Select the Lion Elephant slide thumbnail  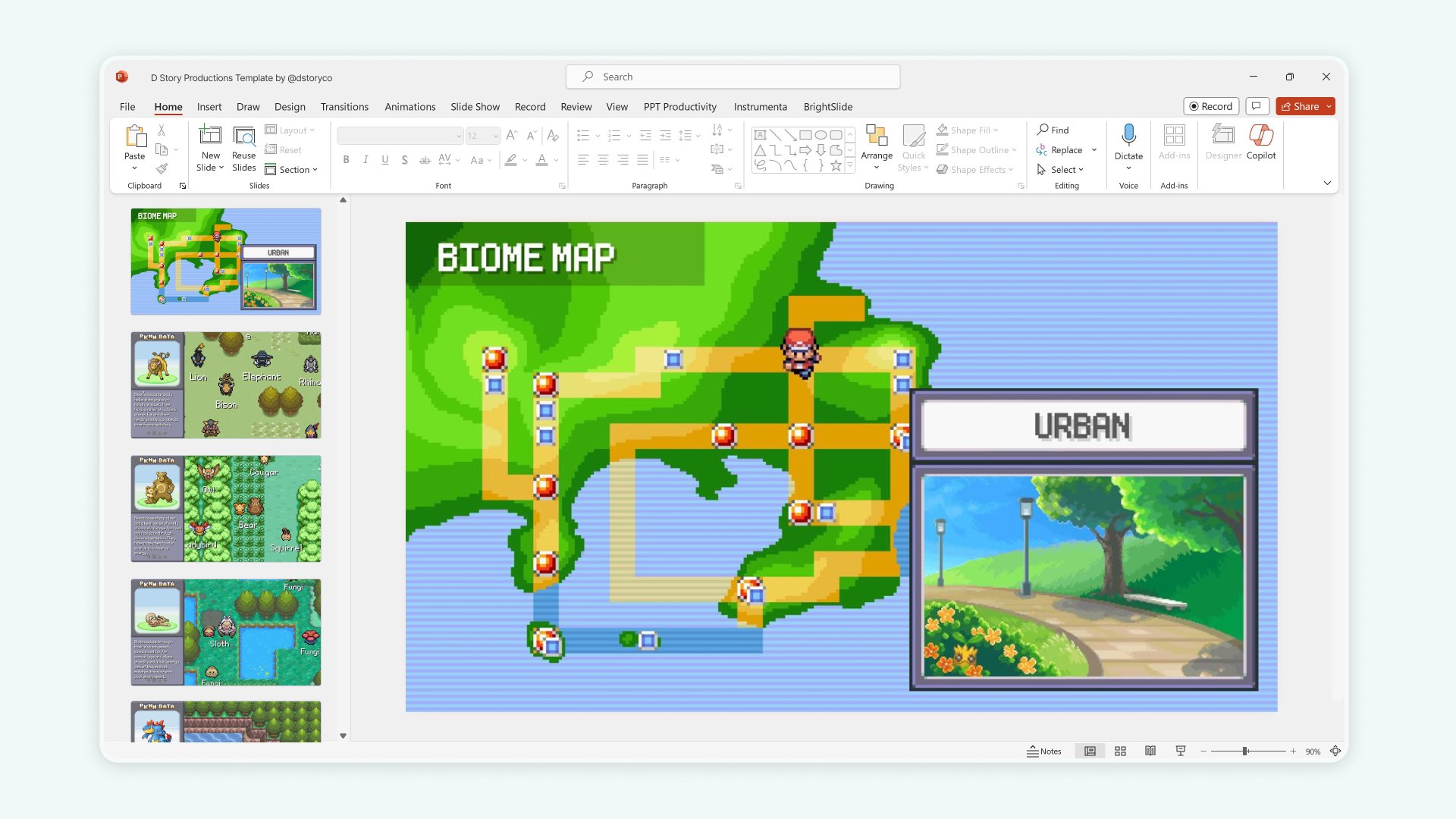coord(226,384)
